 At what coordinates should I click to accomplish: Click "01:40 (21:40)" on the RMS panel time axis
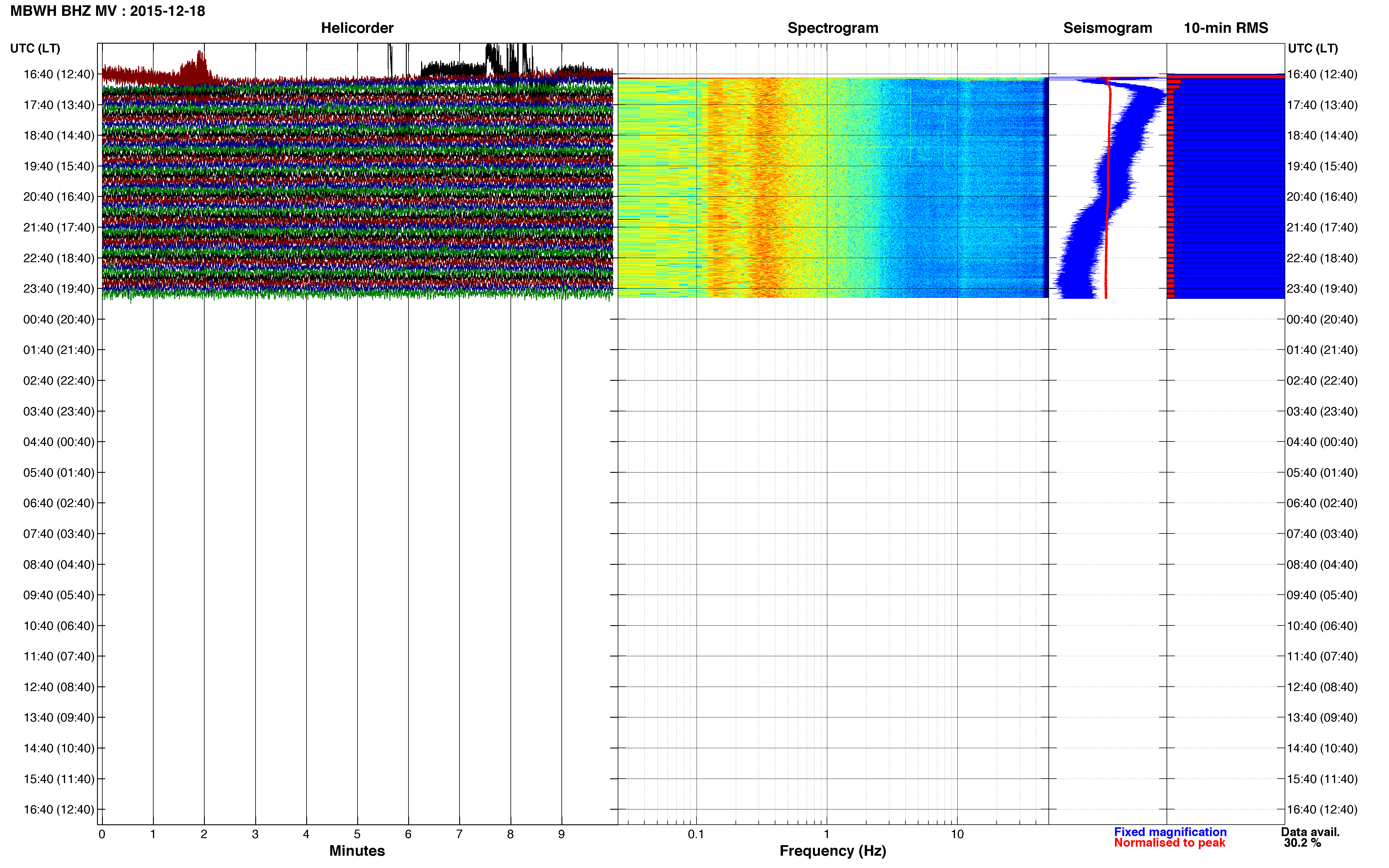pos(1322,350)
